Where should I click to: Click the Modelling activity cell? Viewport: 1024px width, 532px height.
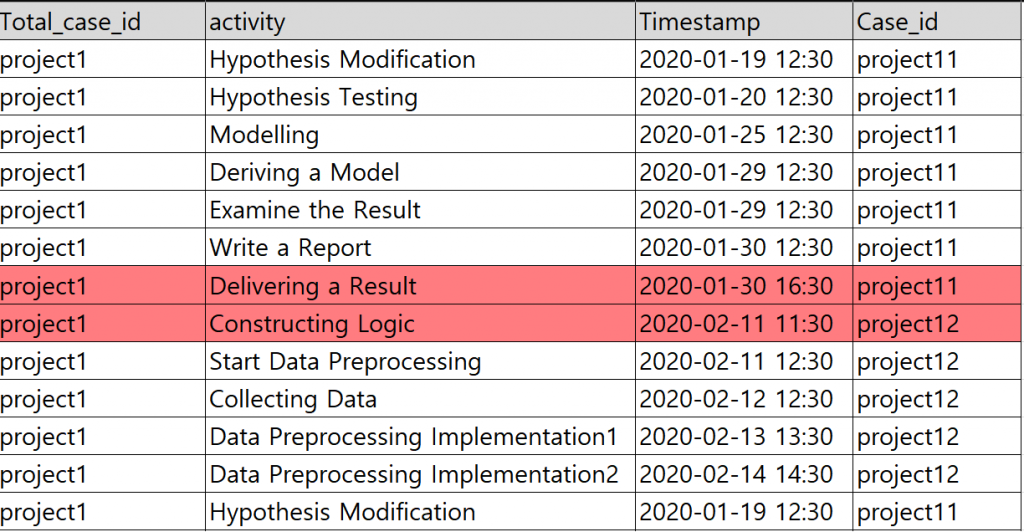[264, 135]
